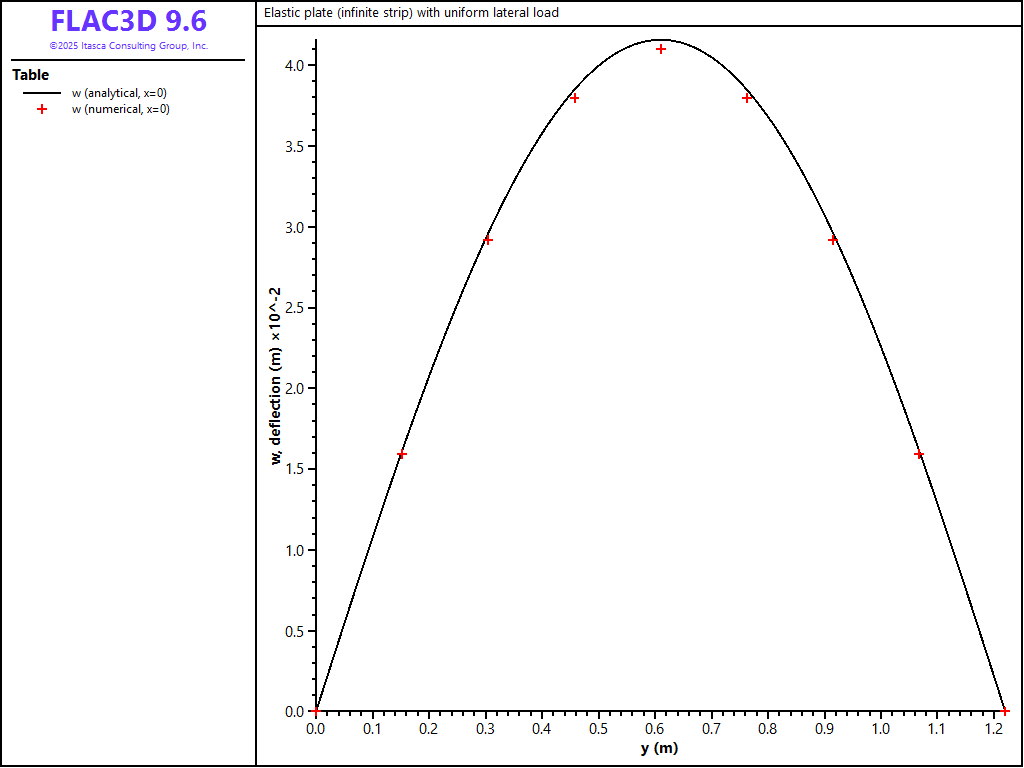Click the 'y (m)' horizontal axis label
The image size is (1024, 768).
[x=659, y=749]
